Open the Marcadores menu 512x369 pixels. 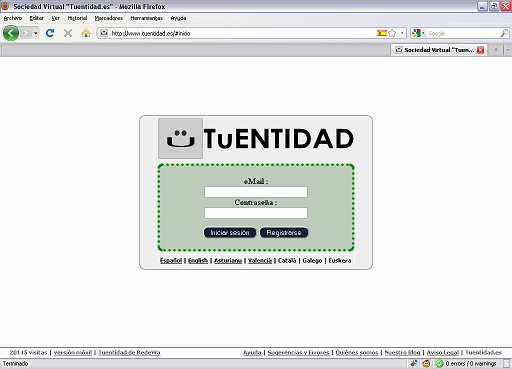(109, 18)
